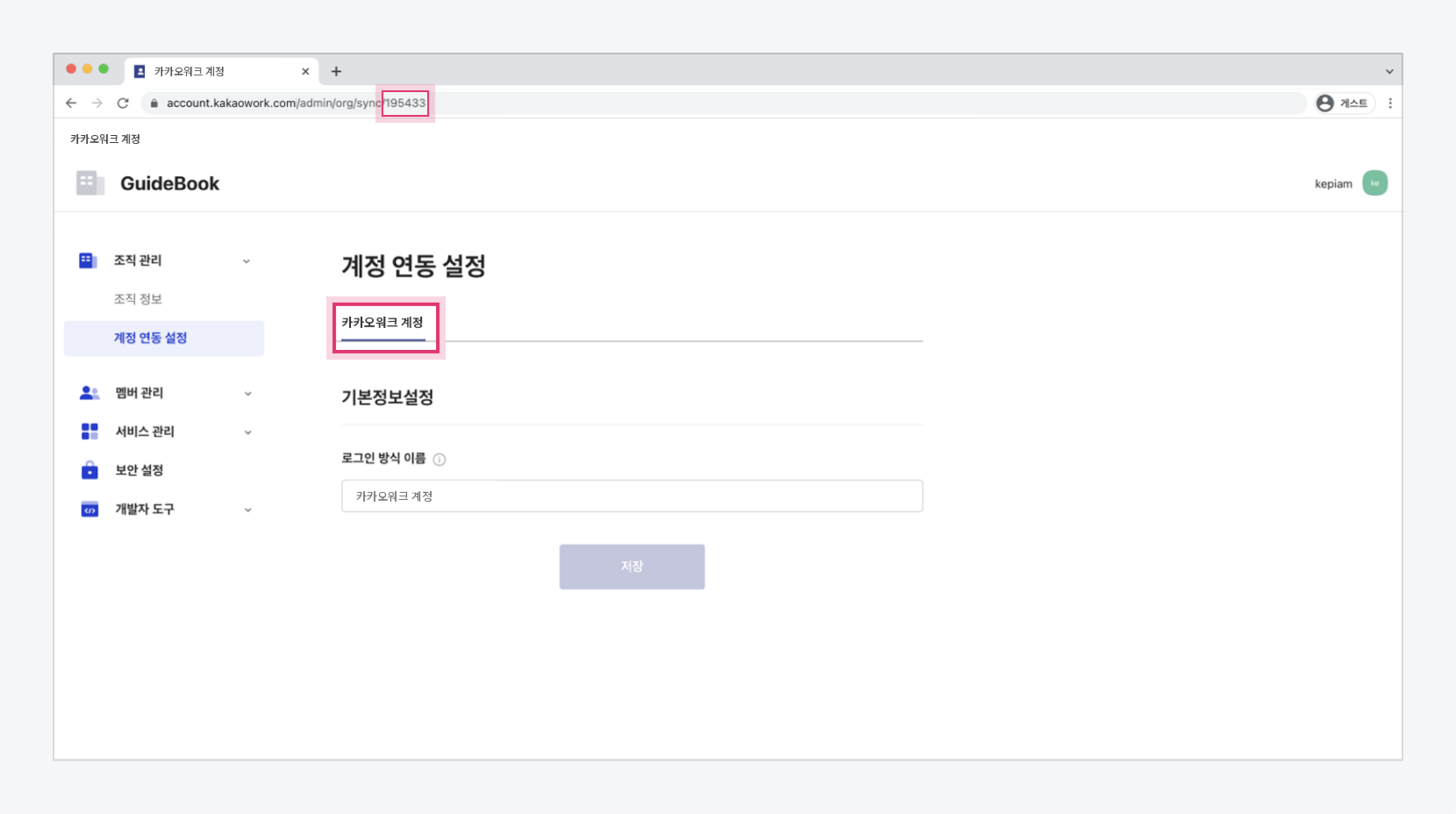The image size is (1456, 814).
Task: Click the info icon beside 로그인 방식 이름
Action: pyautogui.click(x=439, y=460)
